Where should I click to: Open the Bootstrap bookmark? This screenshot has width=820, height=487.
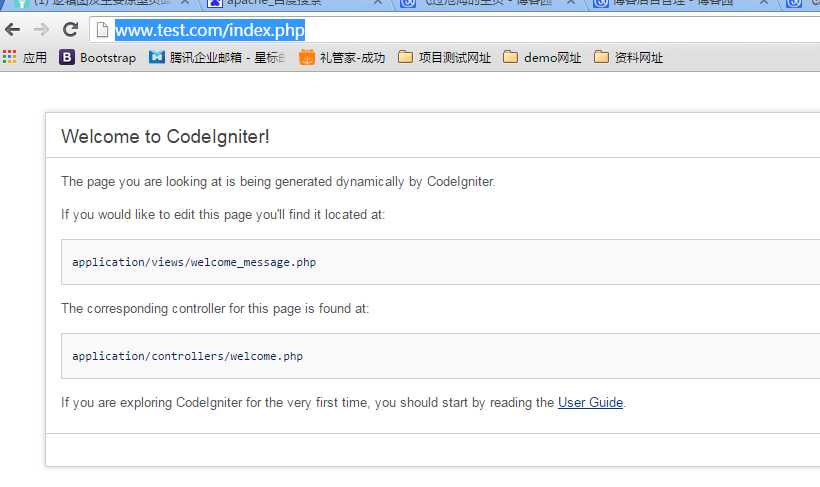(x=97, y=57)
